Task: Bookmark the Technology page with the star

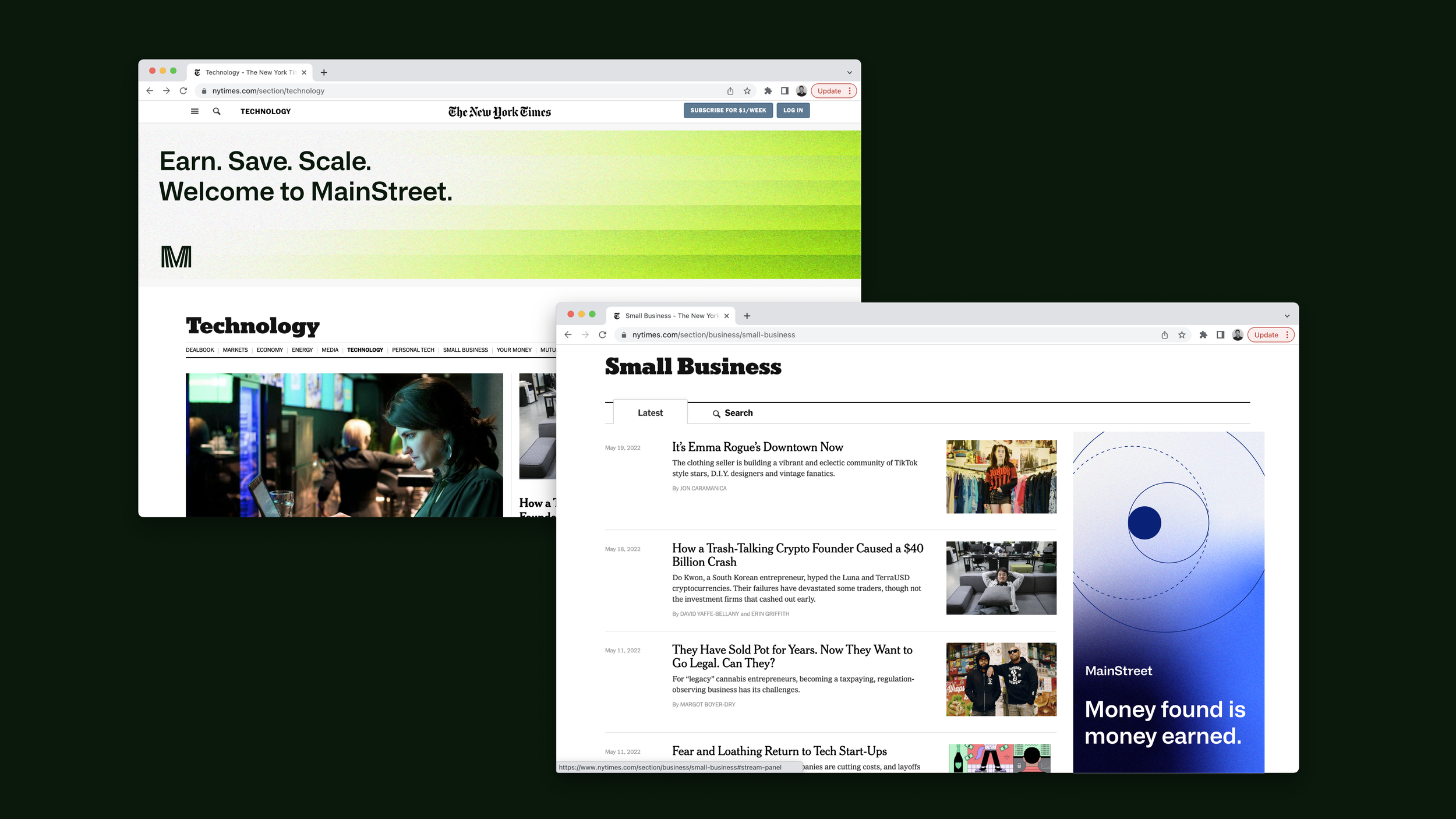Action: [747, 91]
